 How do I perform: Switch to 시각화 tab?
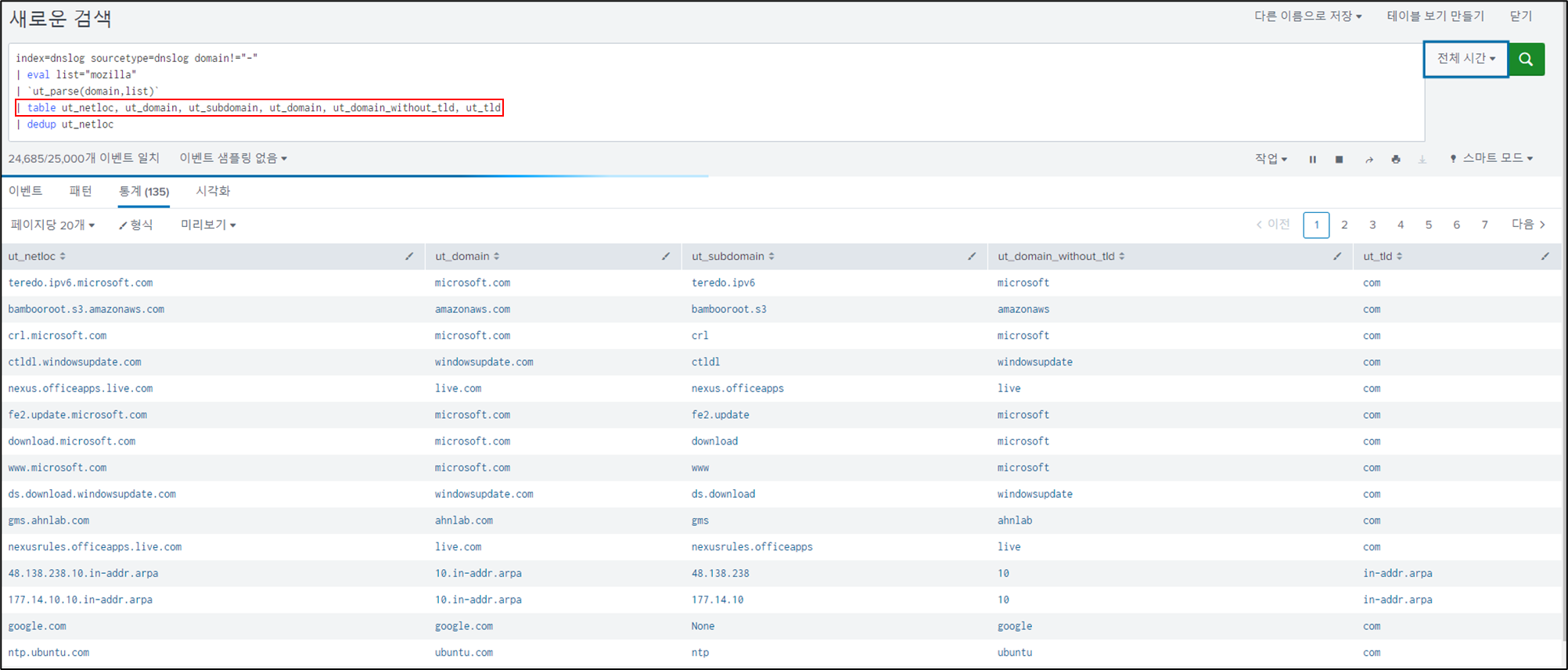click(213, 191)
